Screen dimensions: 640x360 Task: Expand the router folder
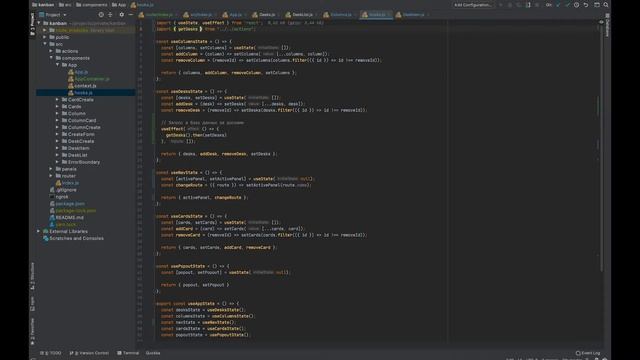click(x=51, y=176)
